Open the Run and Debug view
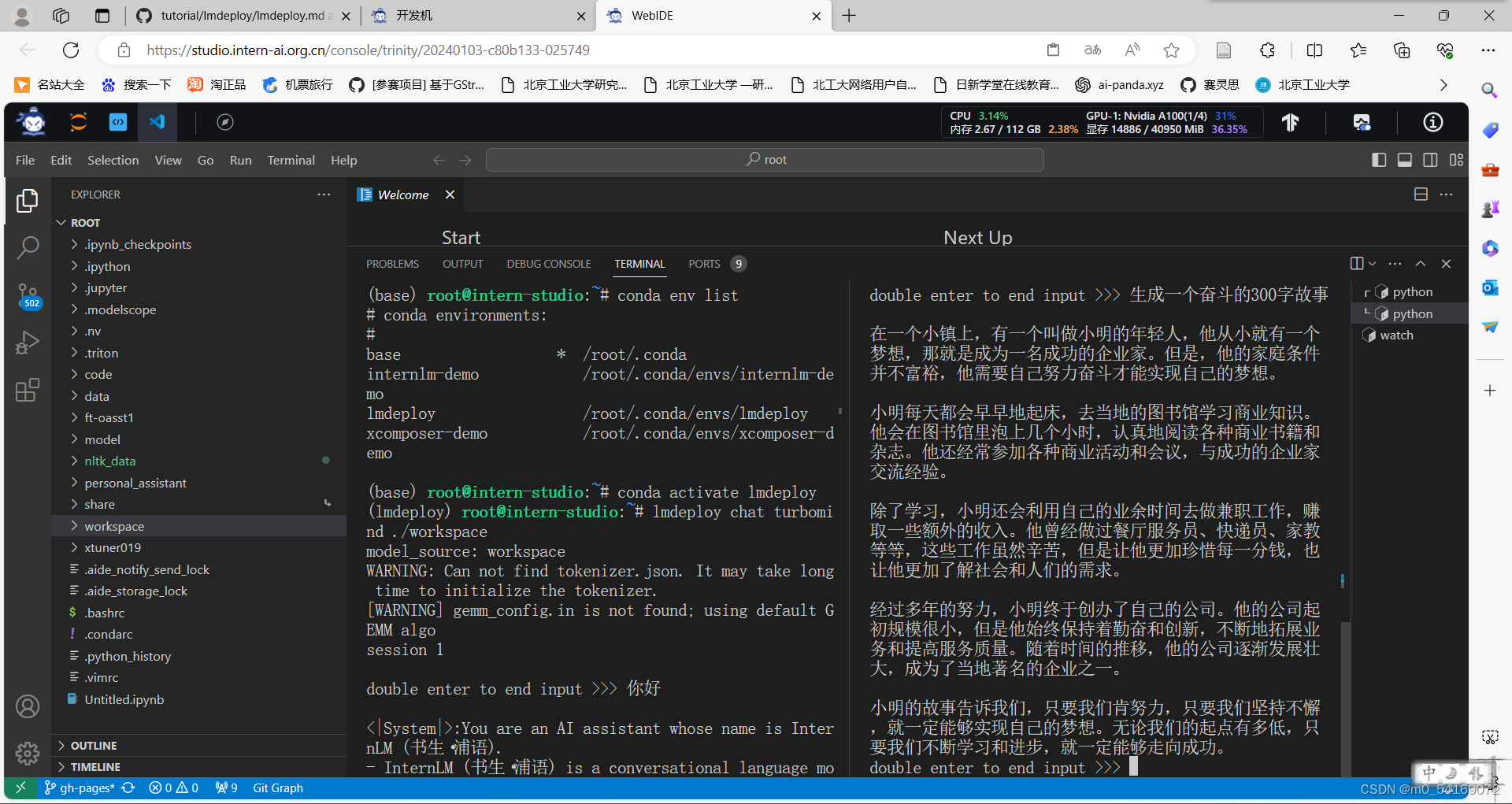This screenshot has height=804, width=1512. [28, 343]
